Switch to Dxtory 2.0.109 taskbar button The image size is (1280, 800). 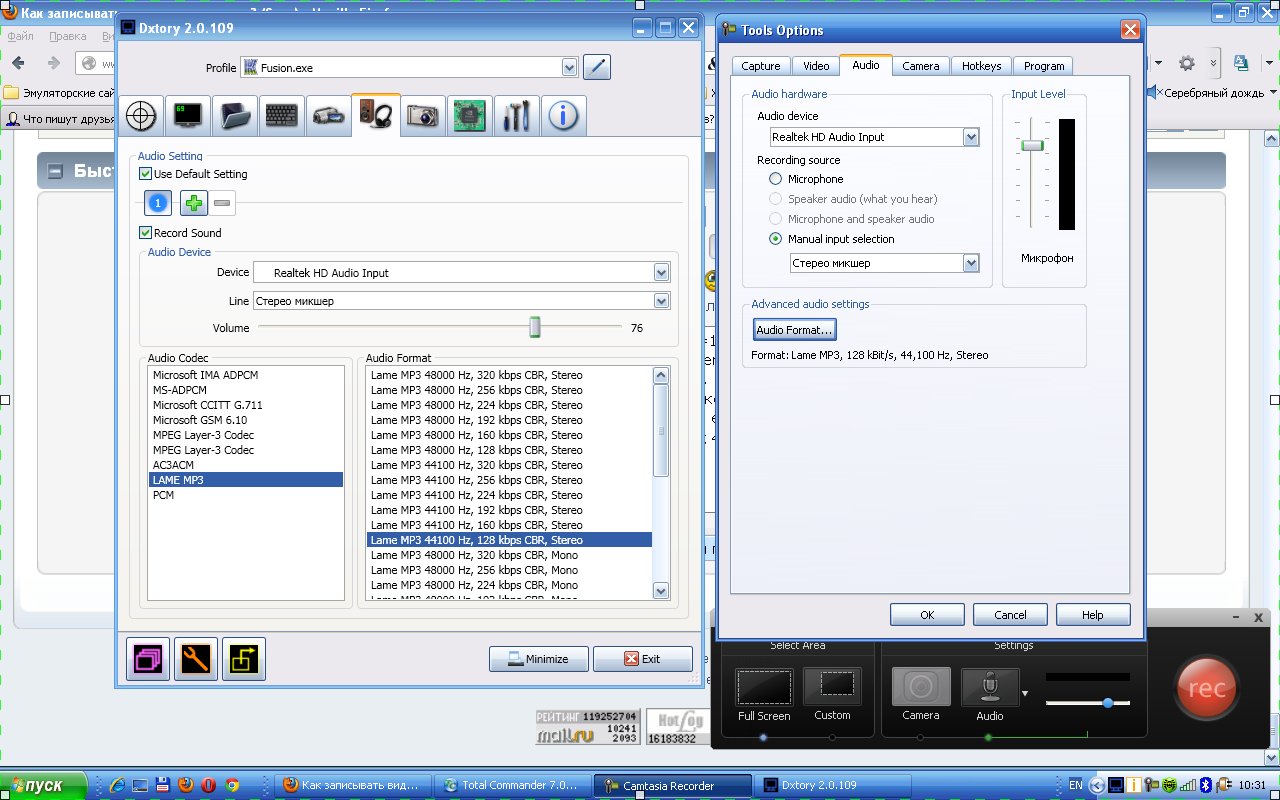pyautogui.click(x=833, y=785)
